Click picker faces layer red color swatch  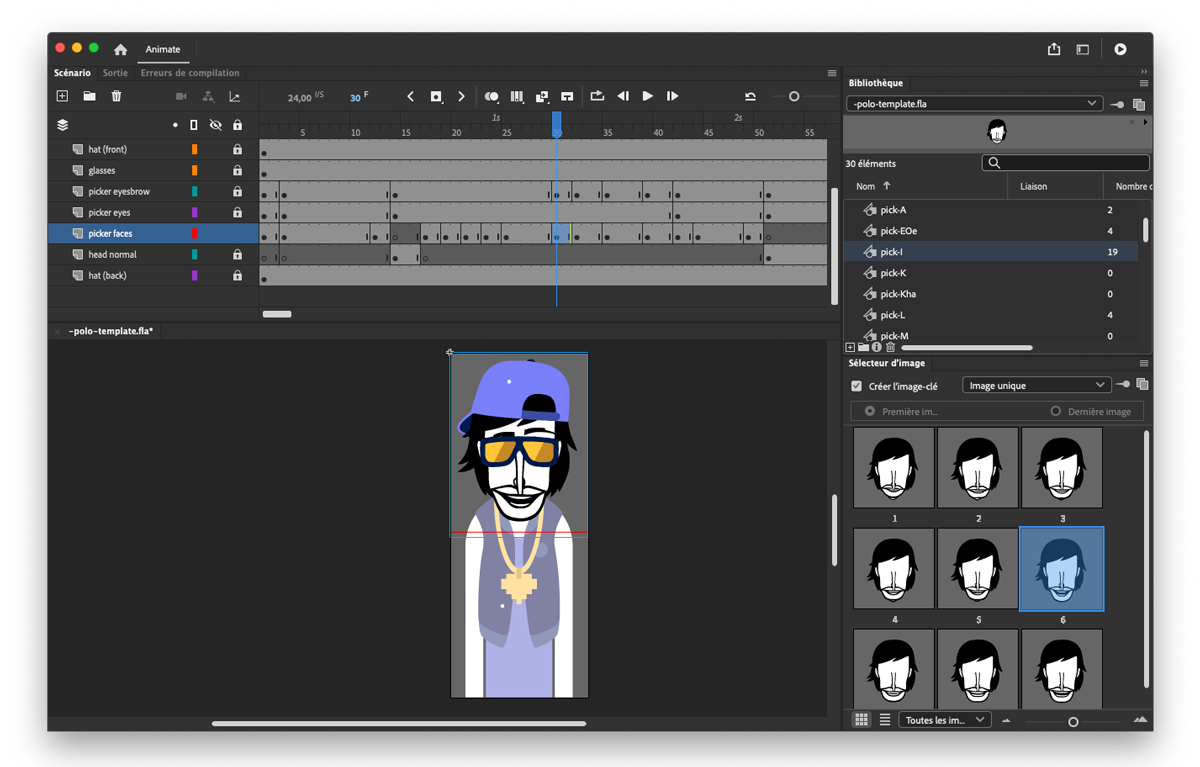(195, 233)
